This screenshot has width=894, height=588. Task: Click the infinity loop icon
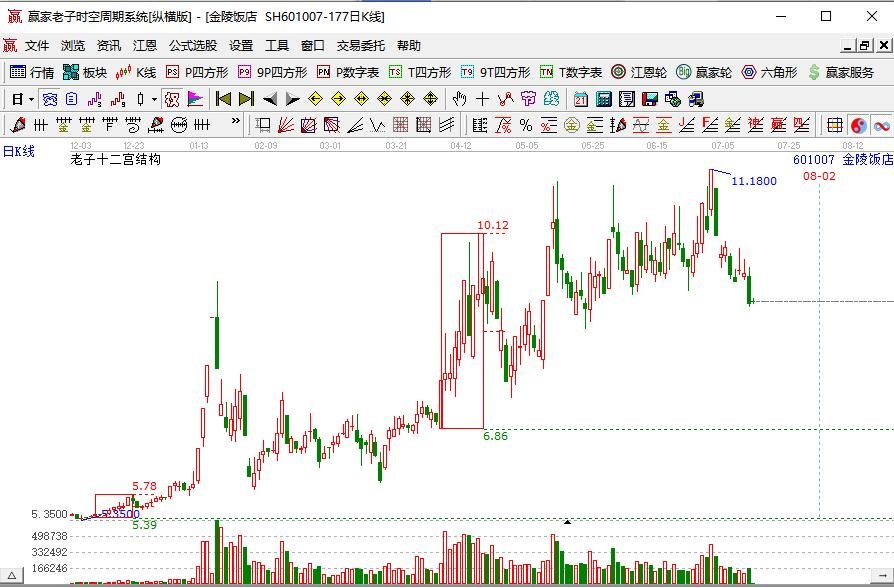click(x=881, y=124)
